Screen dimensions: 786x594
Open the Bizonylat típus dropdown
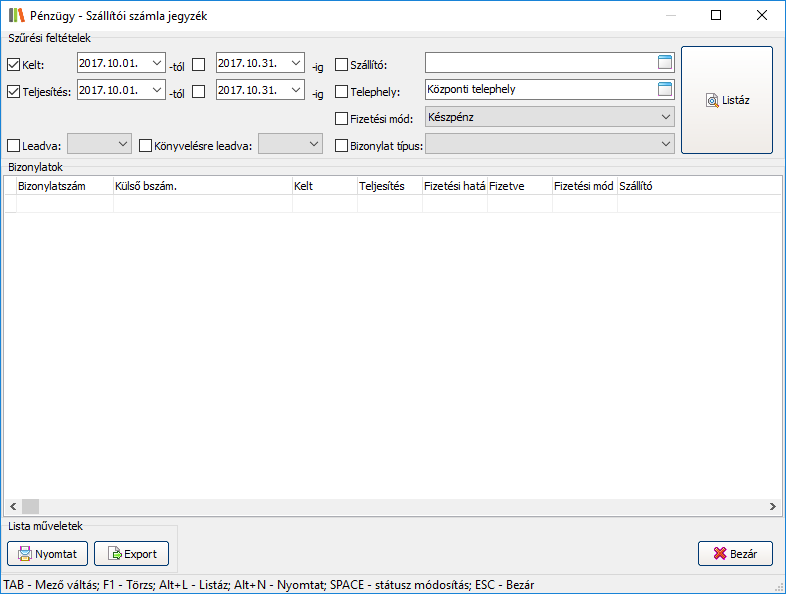666,144
